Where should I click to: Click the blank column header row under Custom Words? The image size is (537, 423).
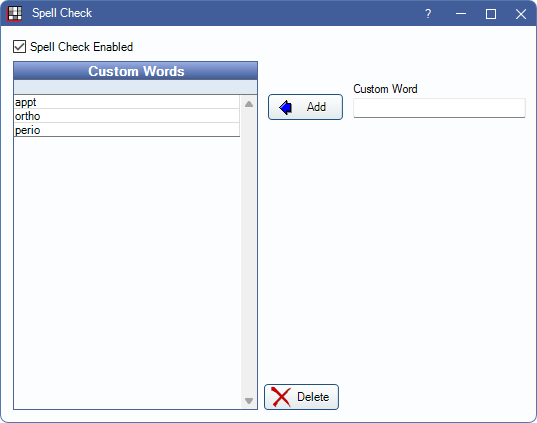(136, 87)
